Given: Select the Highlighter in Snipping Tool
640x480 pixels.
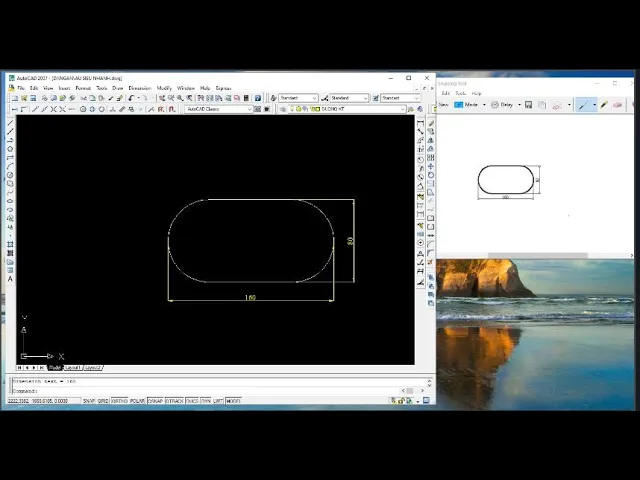Looking at the screenshot, I should pyautogui.click(x=603, y=104).
